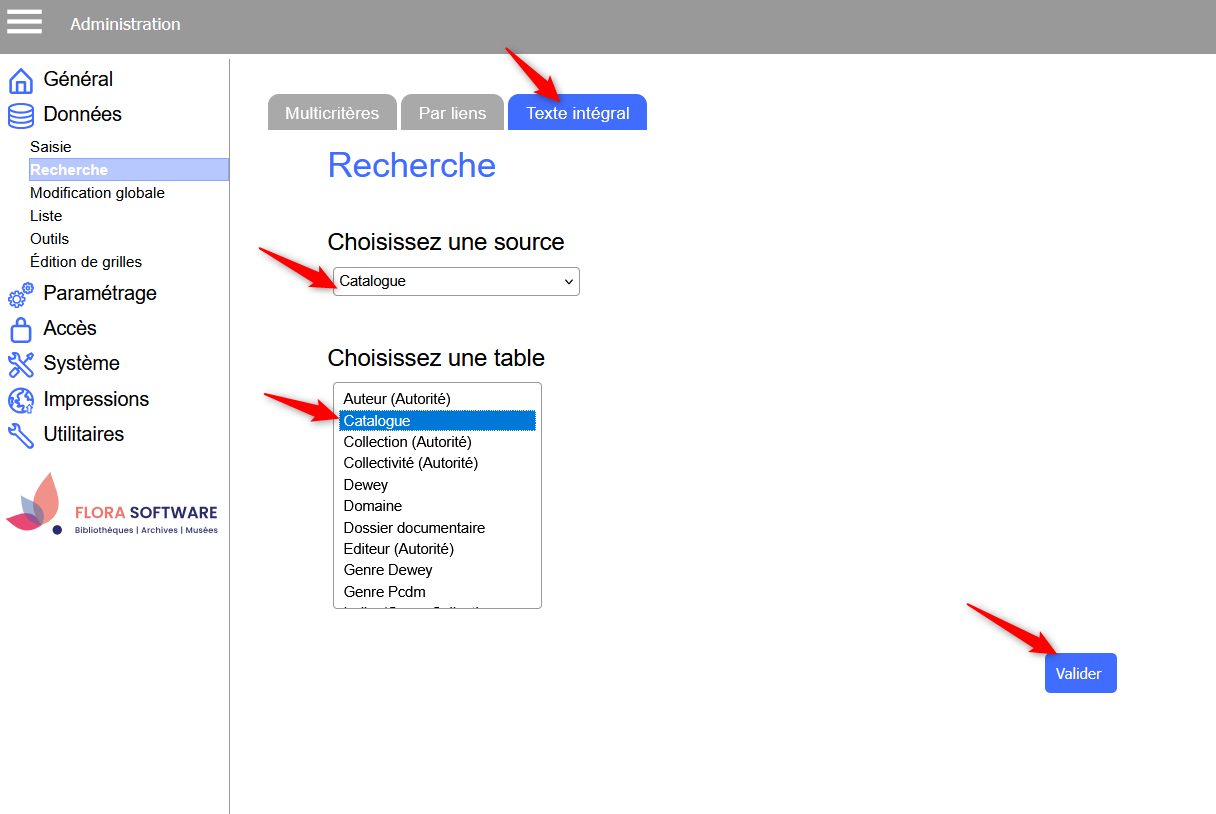Viewport: 1216px width, 814px height.
Task: Switch to the Multicritères tab
Action: [x=332, y=113]
